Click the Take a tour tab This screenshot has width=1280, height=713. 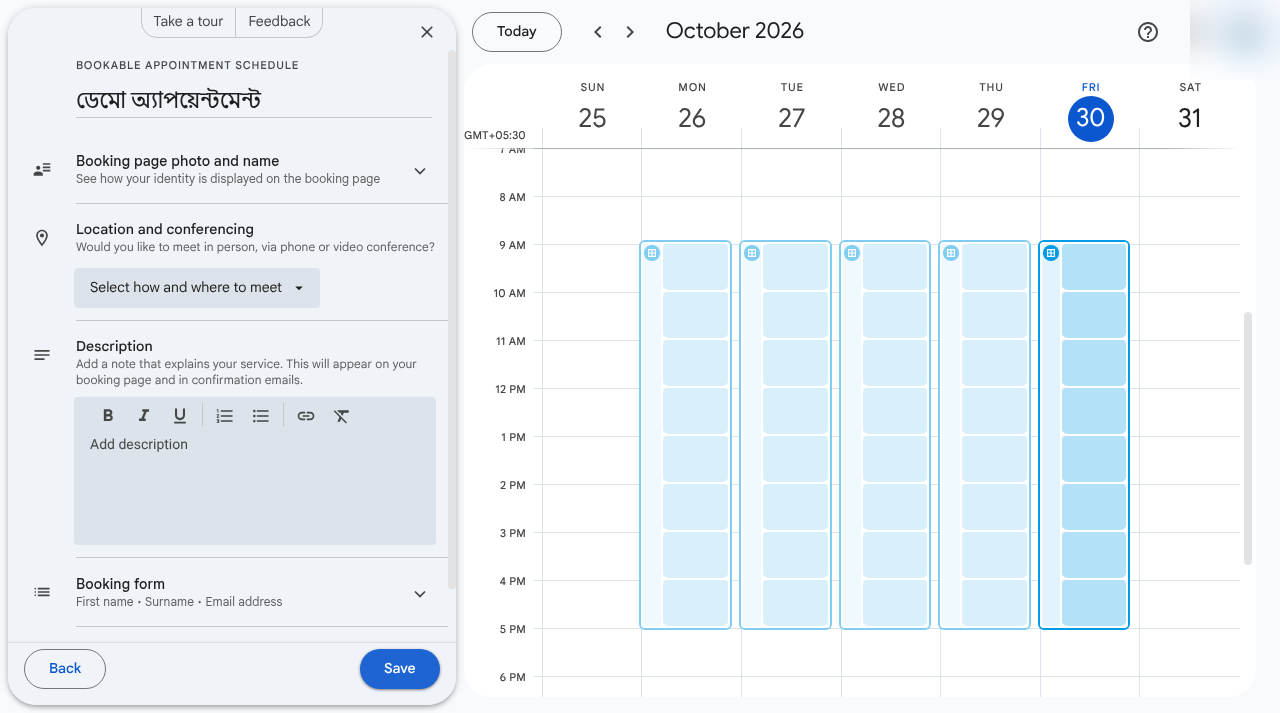188,21
